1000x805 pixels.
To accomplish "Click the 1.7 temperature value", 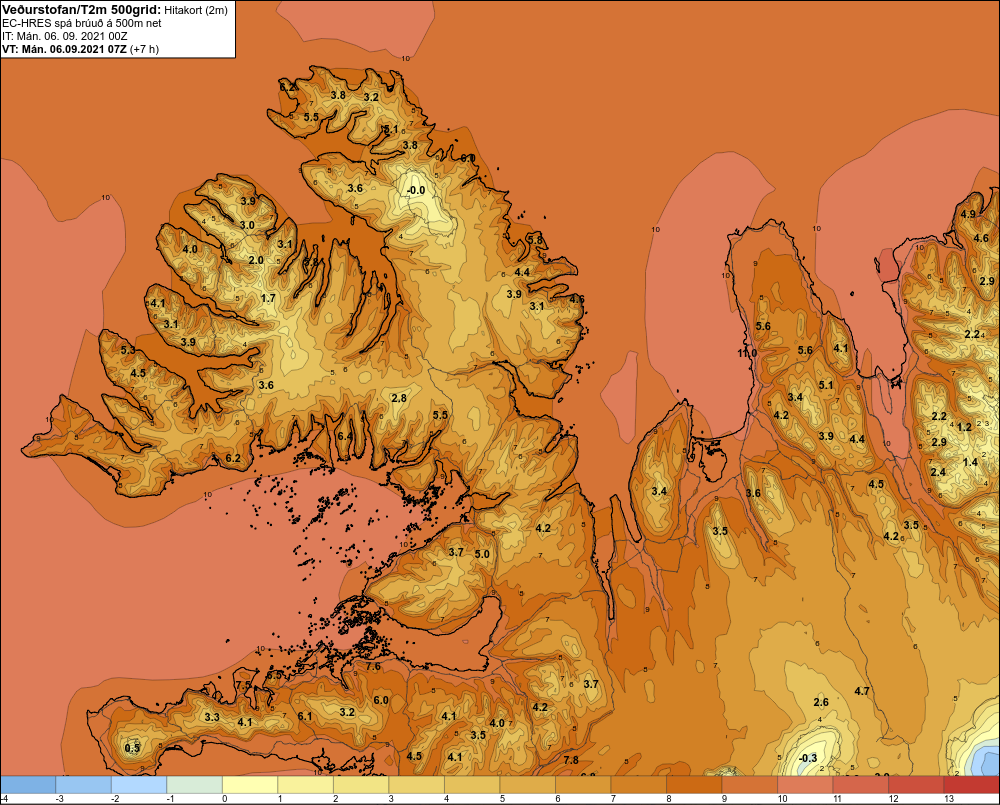I will pyautogui.click(x=268, y=298).
